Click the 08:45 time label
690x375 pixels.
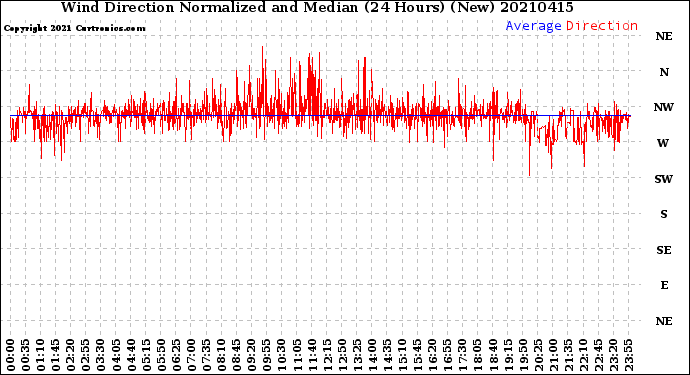click(237, 355)
